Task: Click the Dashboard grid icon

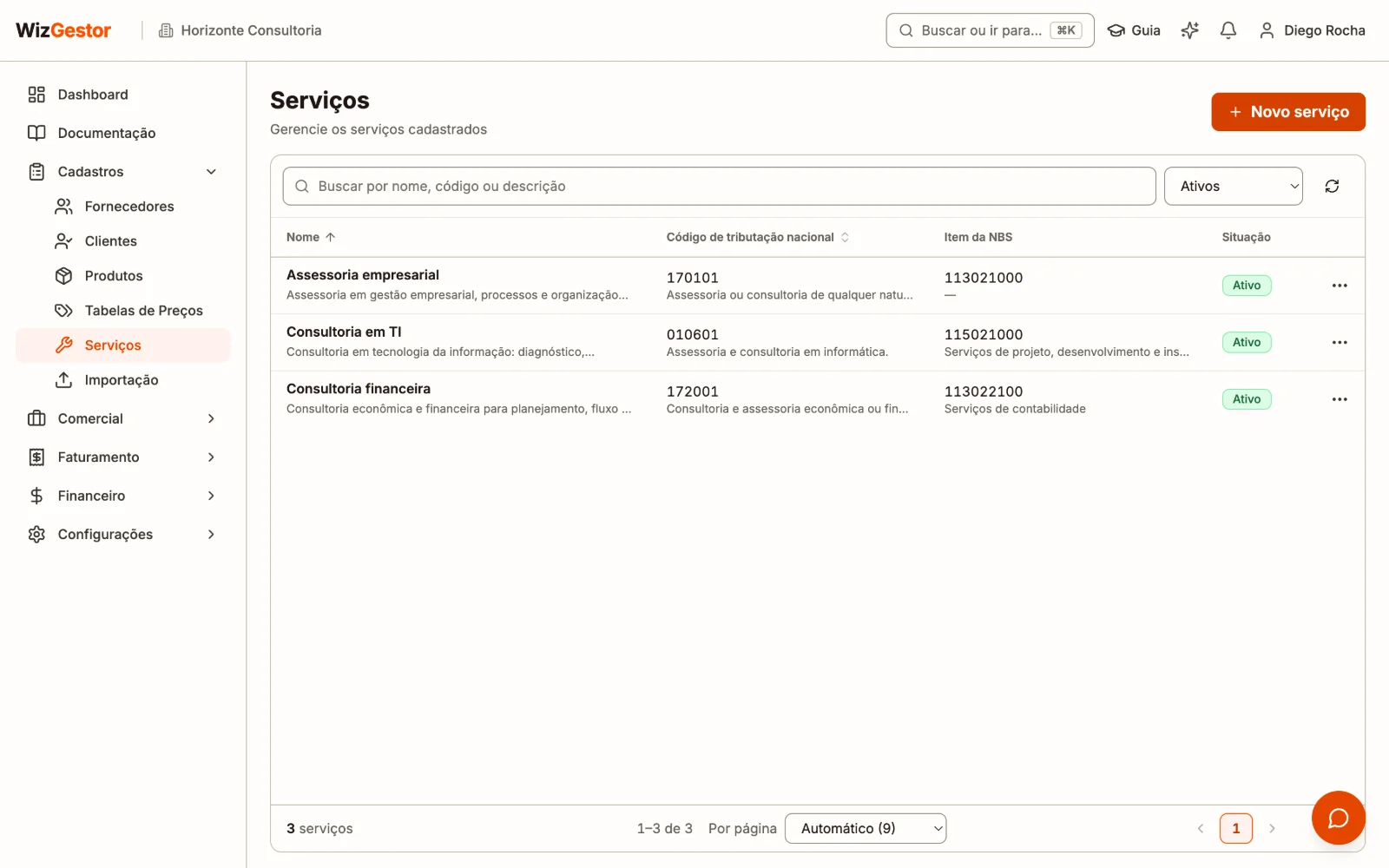Action: (36, 95)
